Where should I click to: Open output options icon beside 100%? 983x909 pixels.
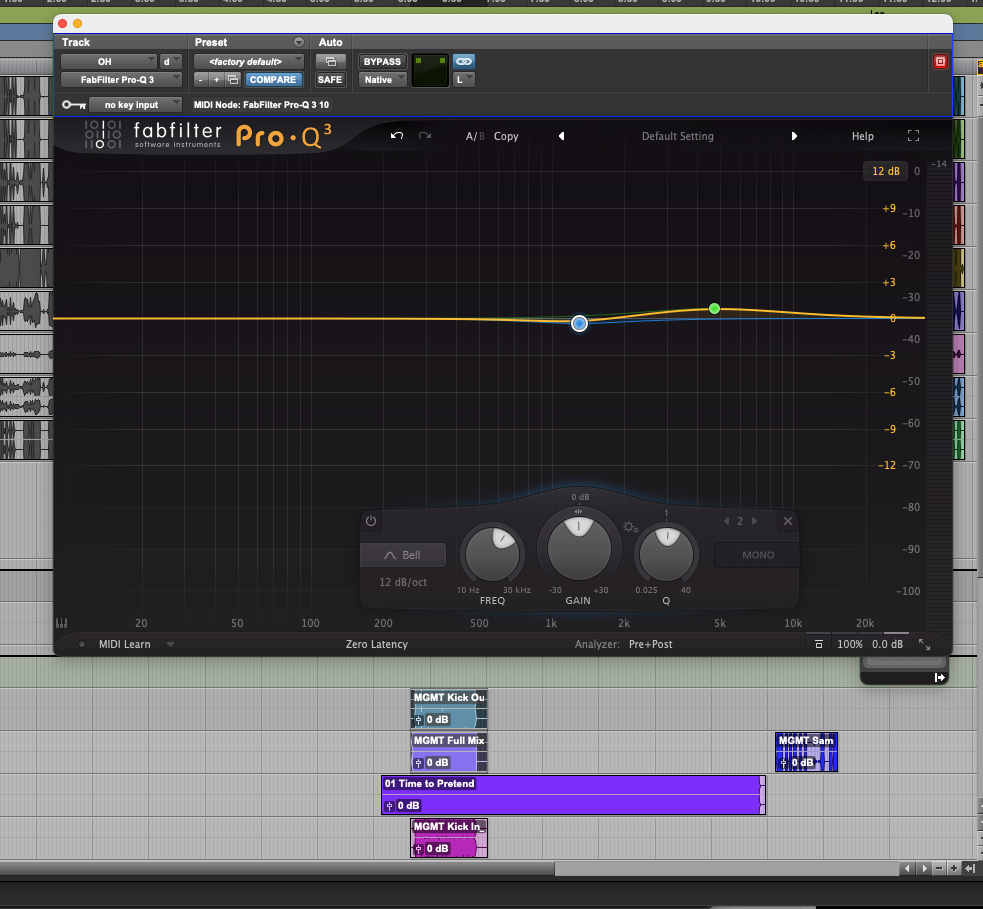pos(818,644)
